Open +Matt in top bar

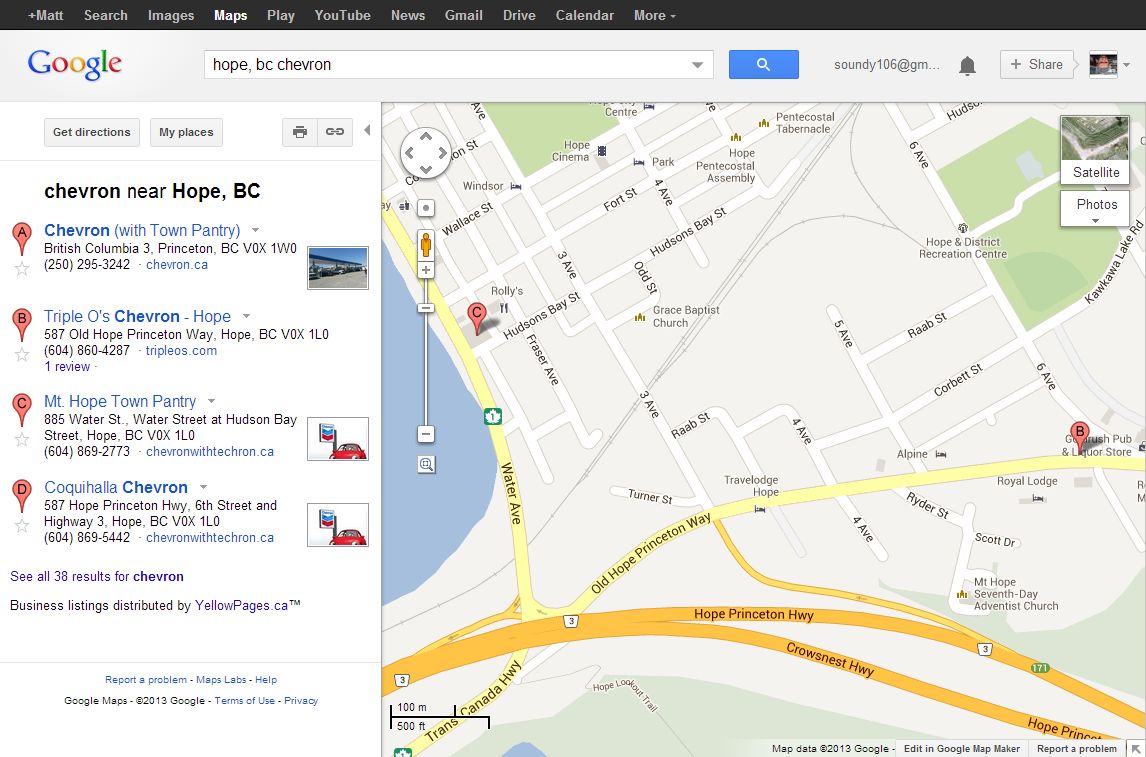coord(45,15)
